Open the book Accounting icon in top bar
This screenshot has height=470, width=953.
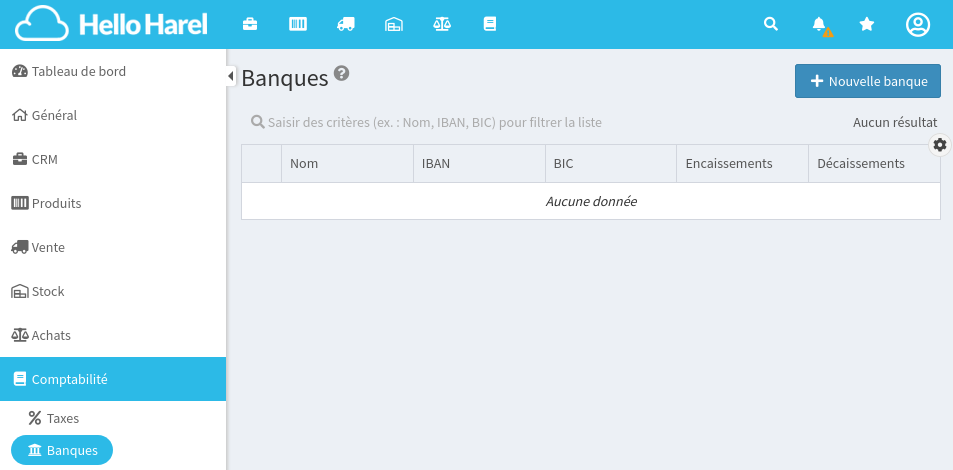489,24
